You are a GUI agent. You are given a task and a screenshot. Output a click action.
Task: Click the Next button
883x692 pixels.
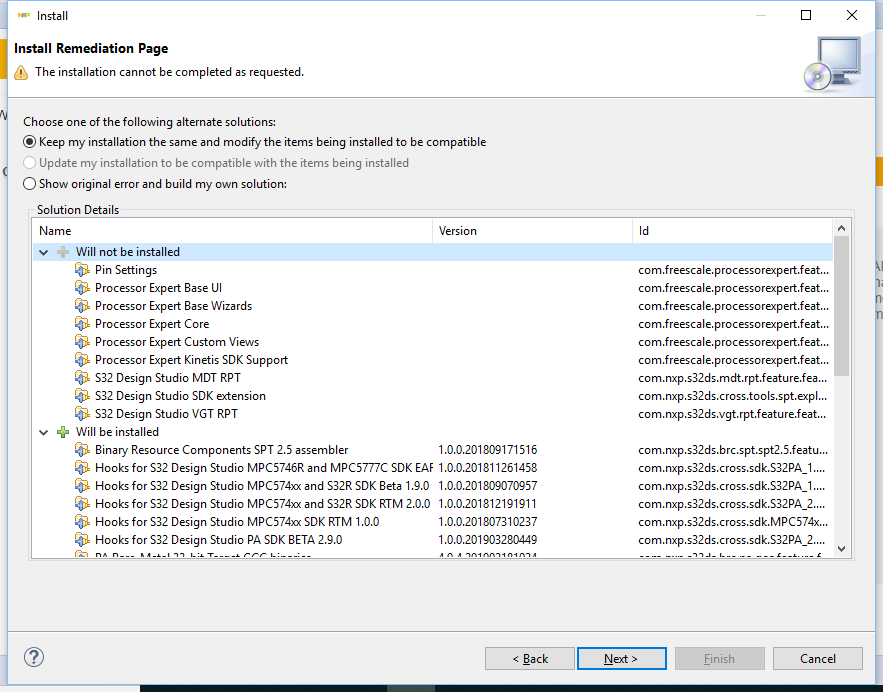[x=622, y=659]
